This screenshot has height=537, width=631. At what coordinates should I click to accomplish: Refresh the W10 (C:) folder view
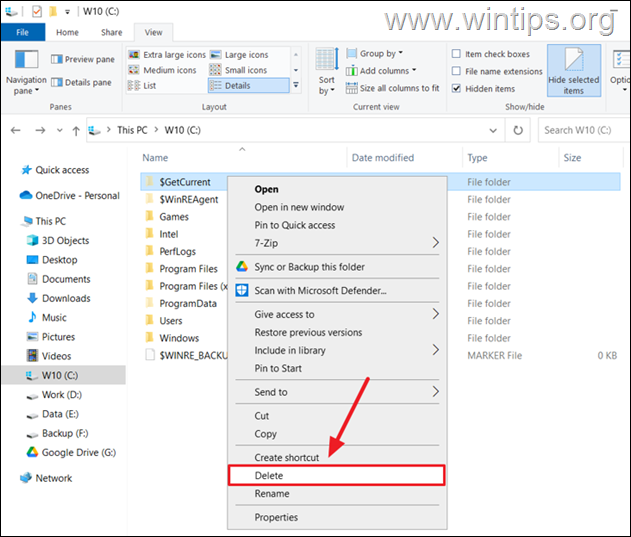(x=518, y=130)
